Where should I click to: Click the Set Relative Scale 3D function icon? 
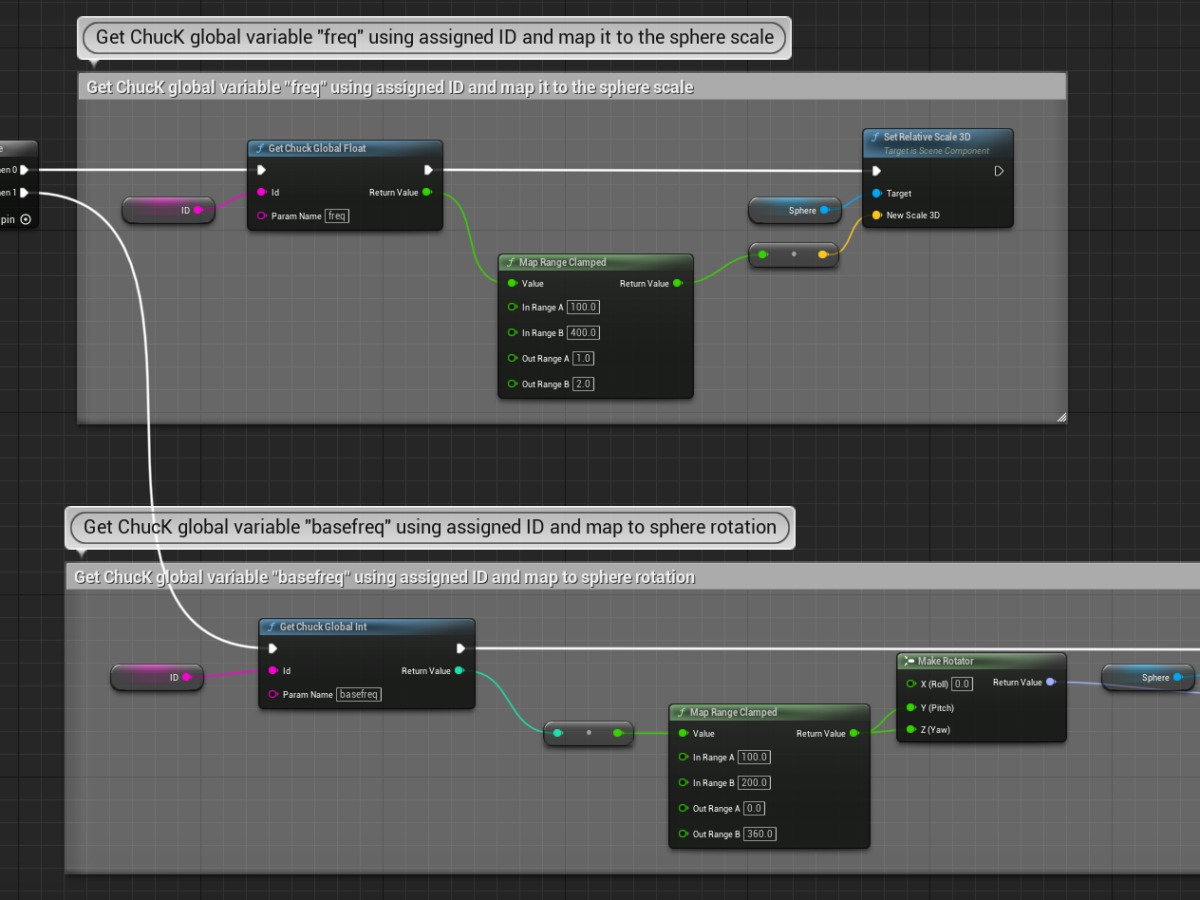point(876,137)
